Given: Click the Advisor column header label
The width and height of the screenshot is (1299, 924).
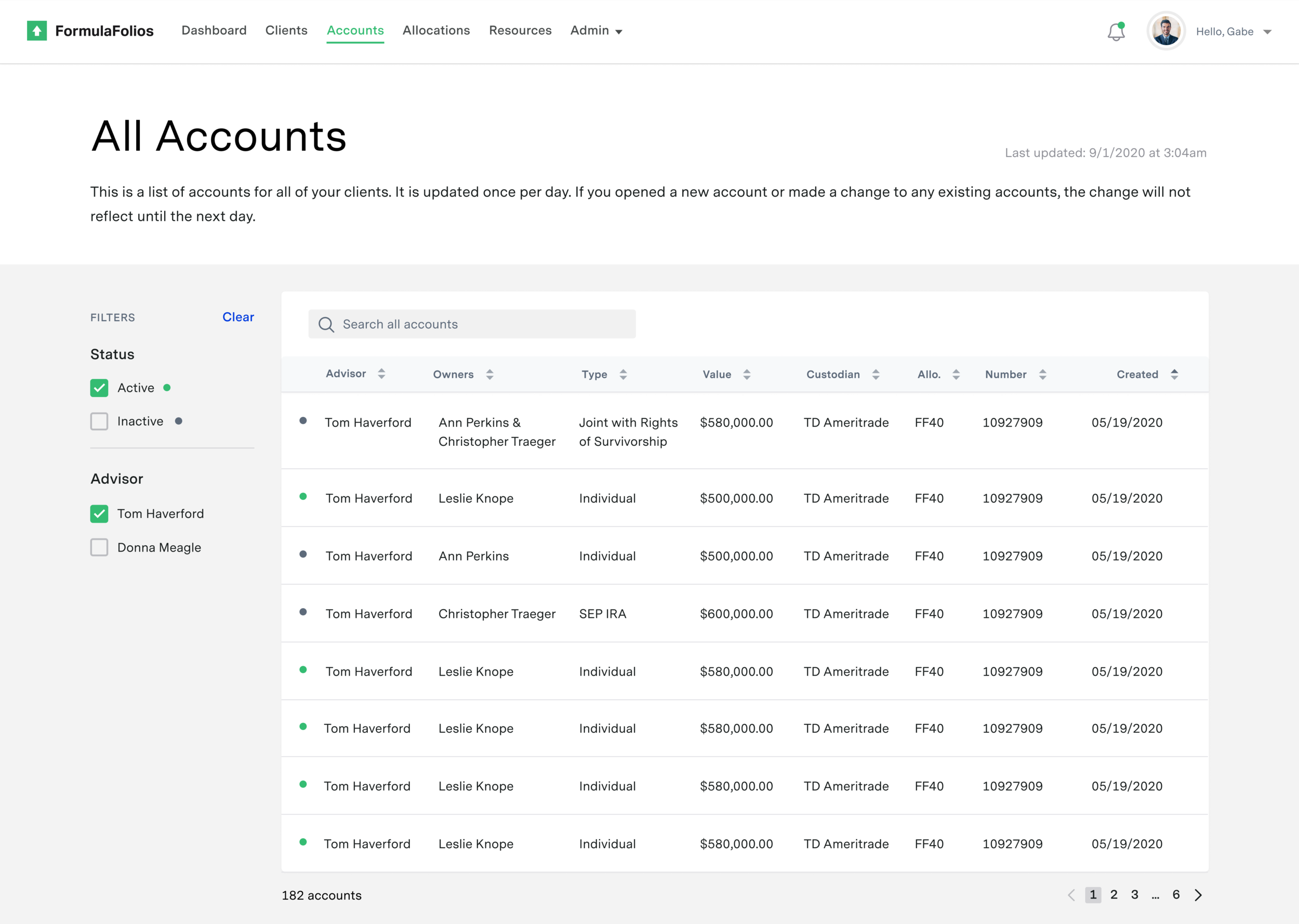Looking at the screenshot, I should click(x=345, y=374).
